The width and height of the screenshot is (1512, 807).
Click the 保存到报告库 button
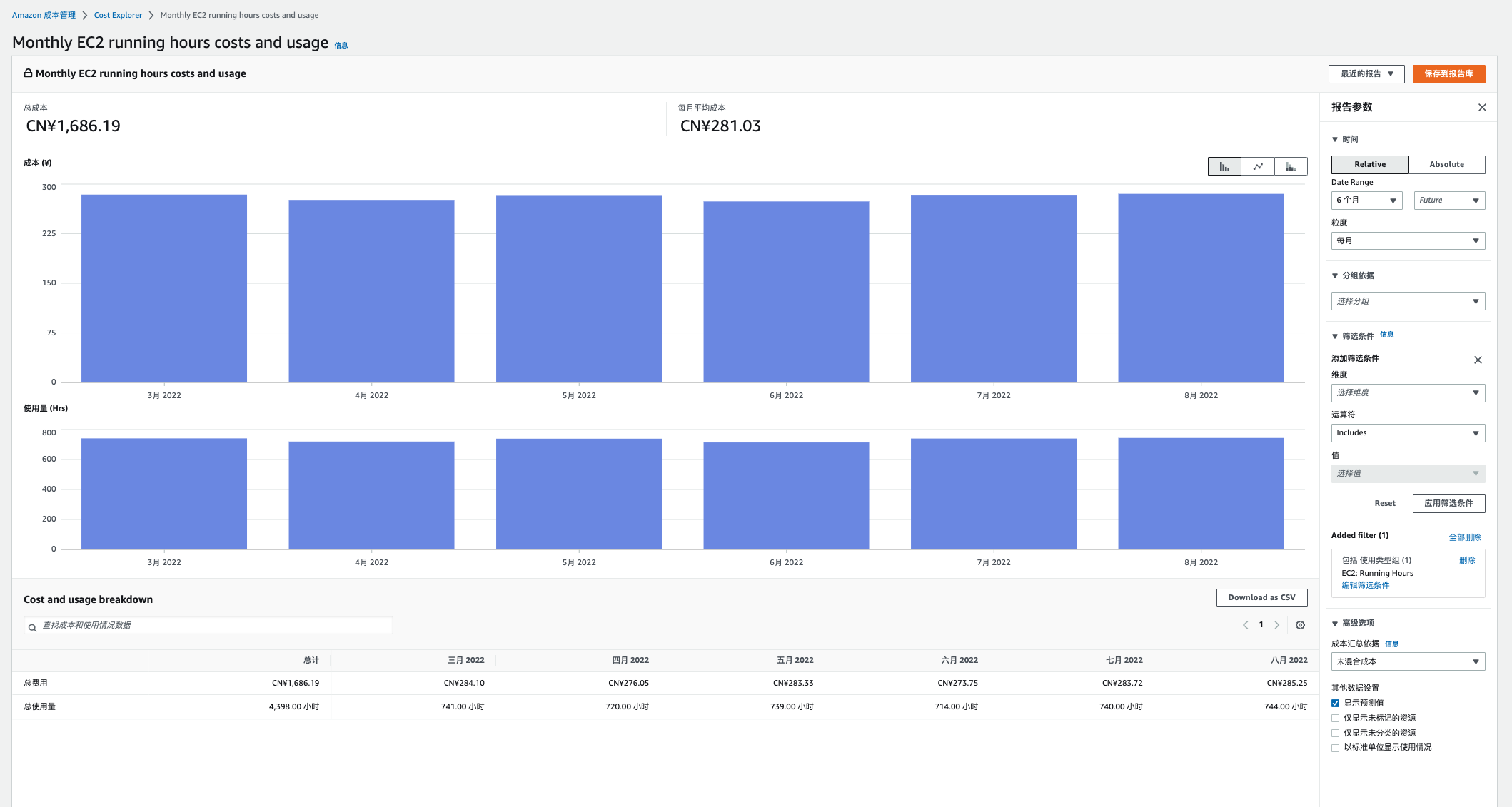pyautogui.click(x=1448, y=73)
